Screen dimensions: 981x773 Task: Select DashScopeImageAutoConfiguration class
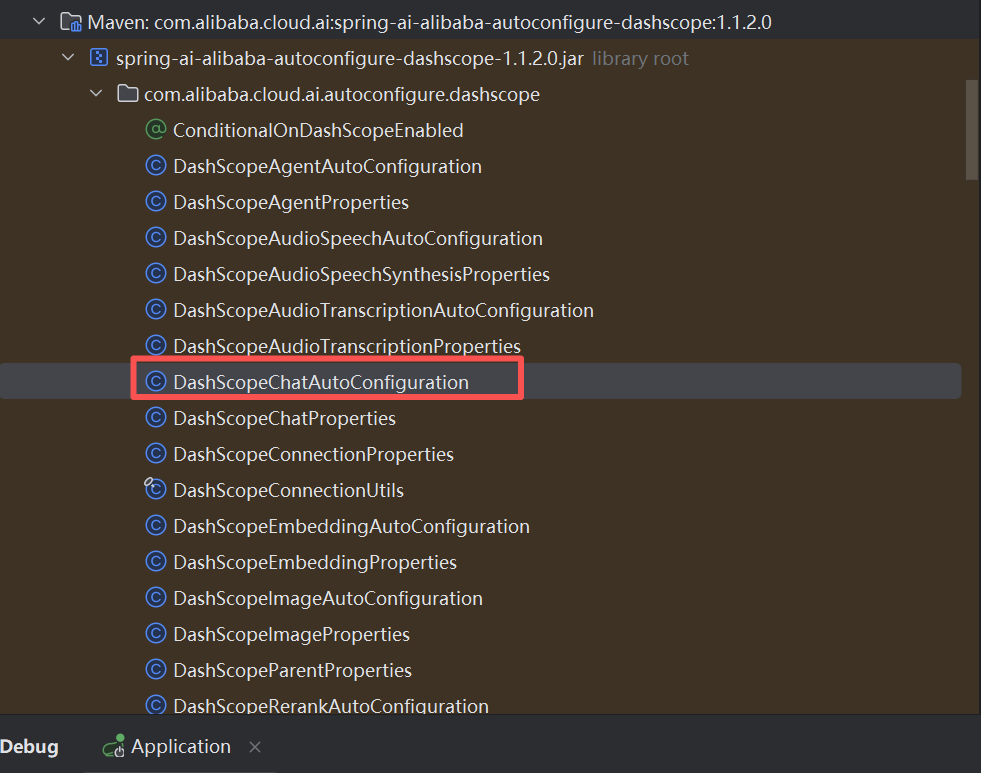coord(328,598)
